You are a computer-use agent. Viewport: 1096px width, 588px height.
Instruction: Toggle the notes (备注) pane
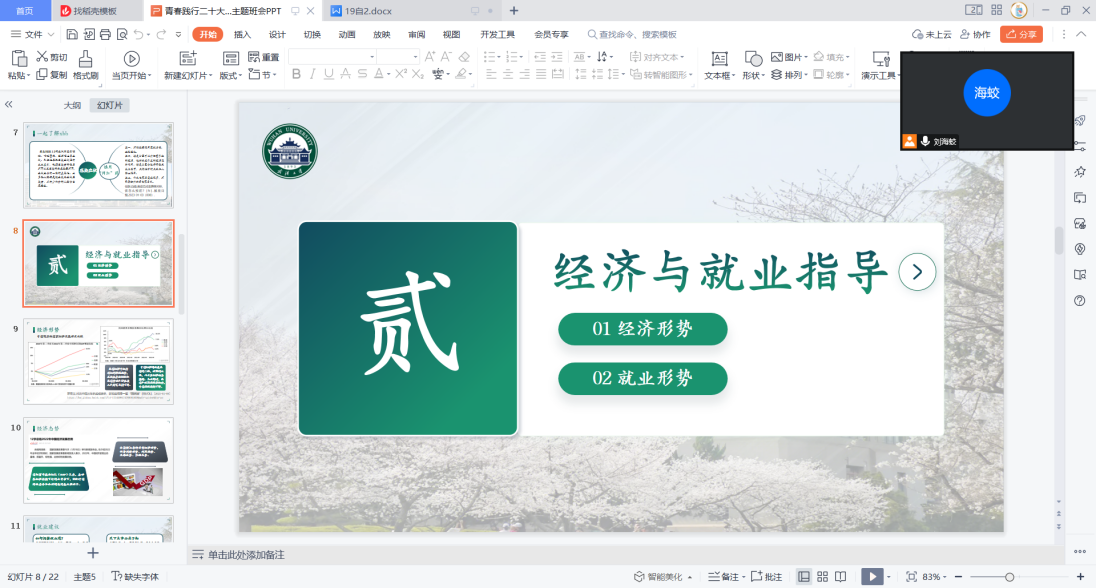click(722, 577)
